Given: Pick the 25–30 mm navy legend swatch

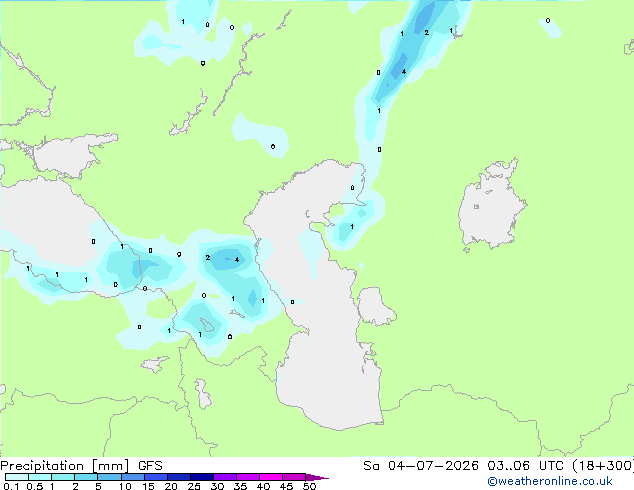Looking at the screenshot, I should (201, 477).
